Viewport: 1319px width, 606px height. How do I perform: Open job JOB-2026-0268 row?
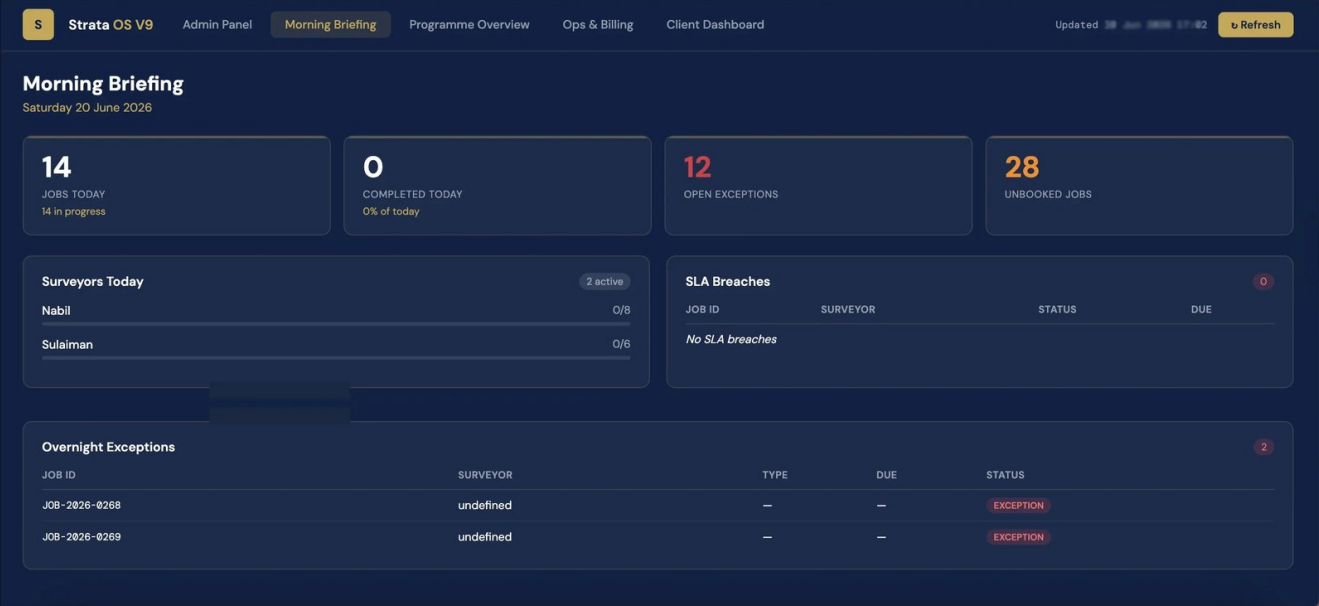pyautogui.click(x=658, y=505)
